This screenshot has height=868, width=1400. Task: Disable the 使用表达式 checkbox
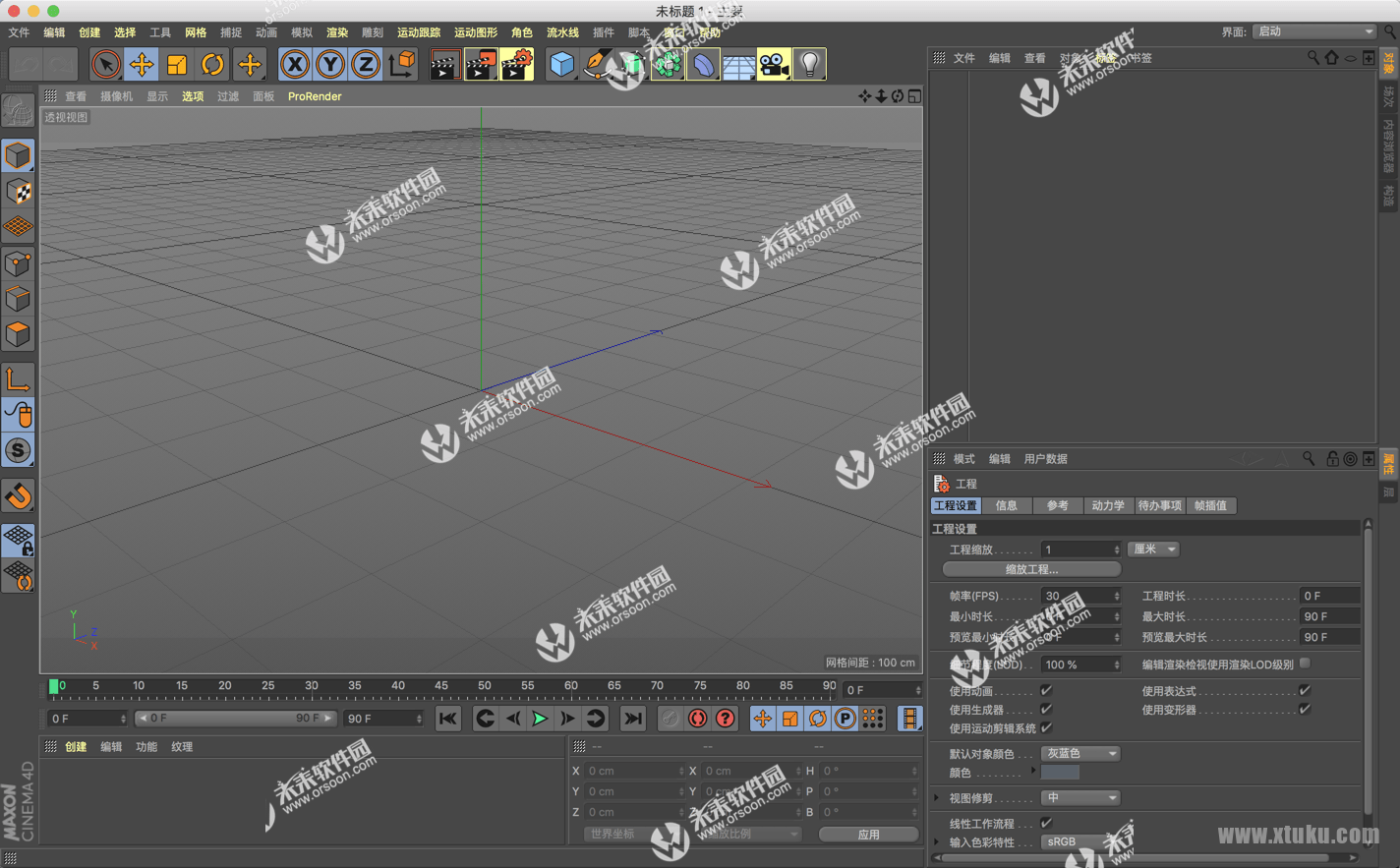[x=1305, y=691]
